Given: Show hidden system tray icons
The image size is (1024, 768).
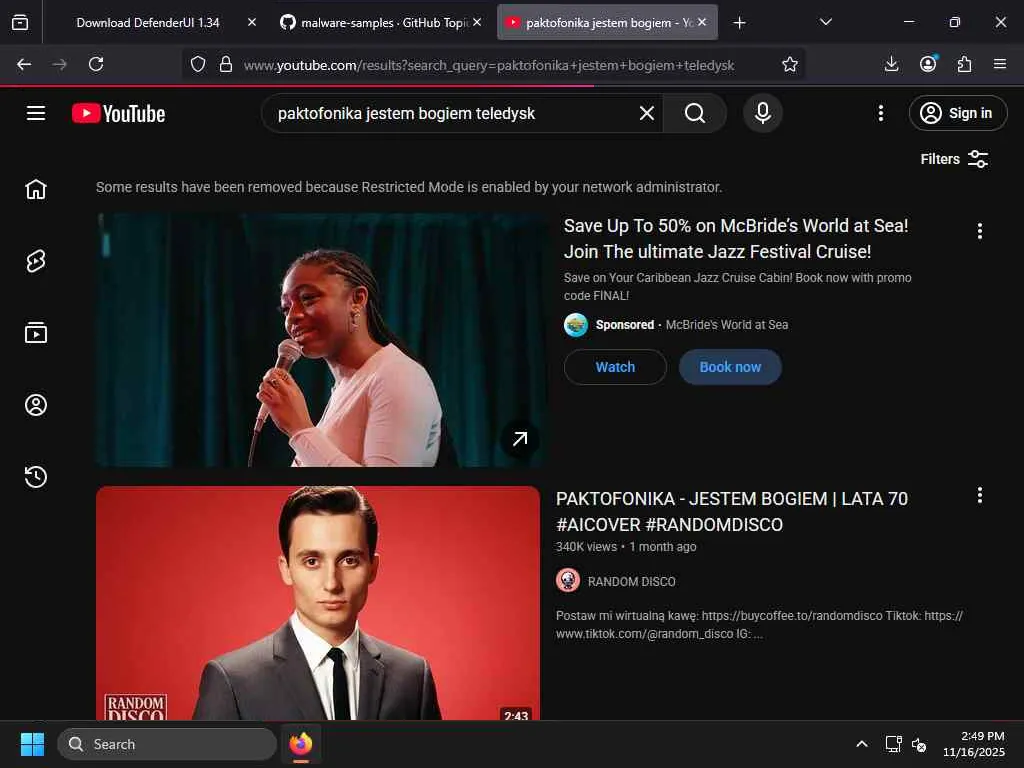Looking at the screenshot, I should [x=862, y=744].
